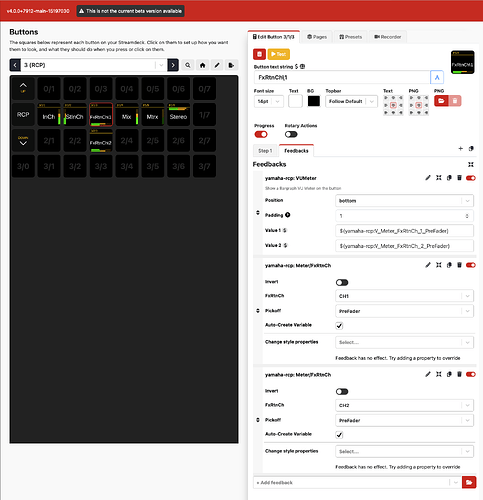Open the Step 1 tab
This screenshot has width=483, height=500.
[265, 151]
